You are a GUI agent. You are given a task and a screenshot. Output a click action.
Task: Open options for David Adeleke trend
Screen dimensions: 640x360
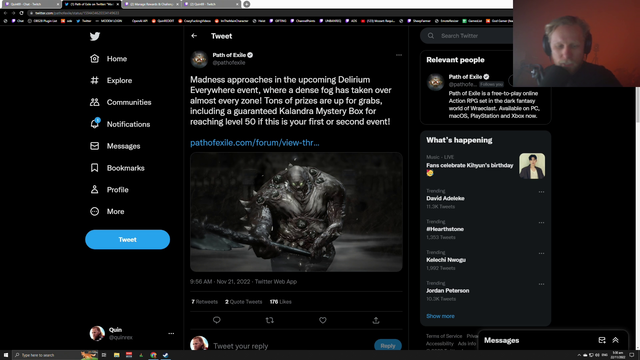[541, 192]
